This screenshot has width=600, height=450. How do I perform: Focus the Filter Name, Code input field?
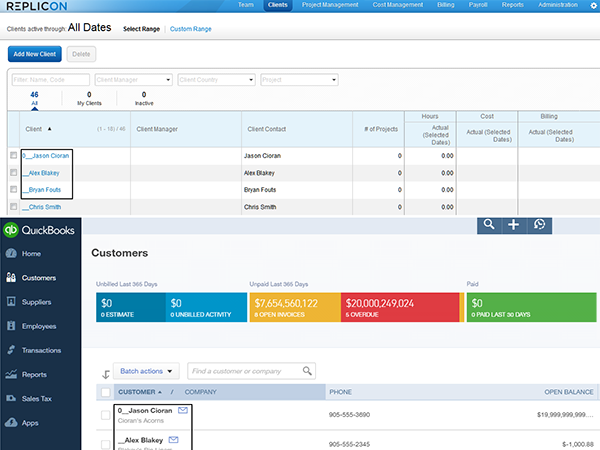[51, 80]
